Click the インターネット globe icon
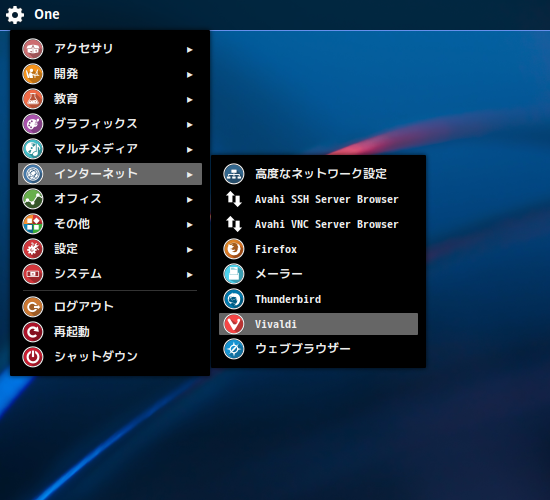The image size is (550, 500). [x=33, y=174]
